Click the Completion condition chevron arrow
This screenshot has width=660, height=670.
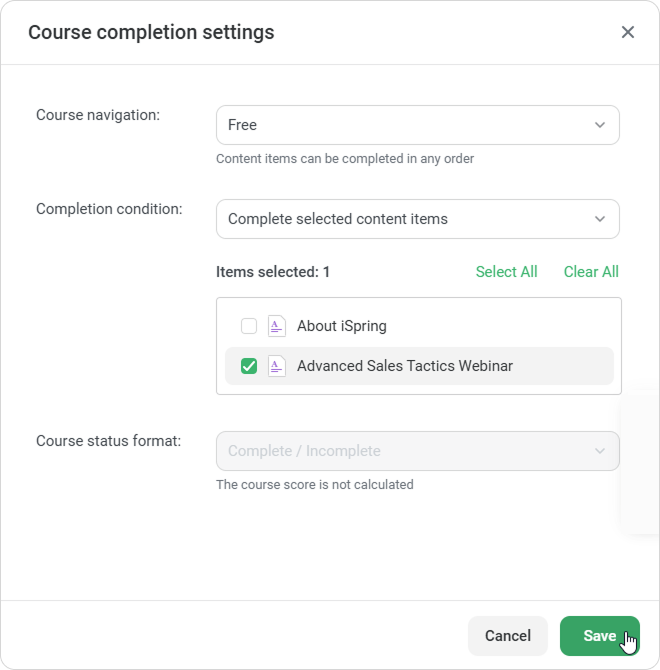pyautogui.click(x=600, y=219)
